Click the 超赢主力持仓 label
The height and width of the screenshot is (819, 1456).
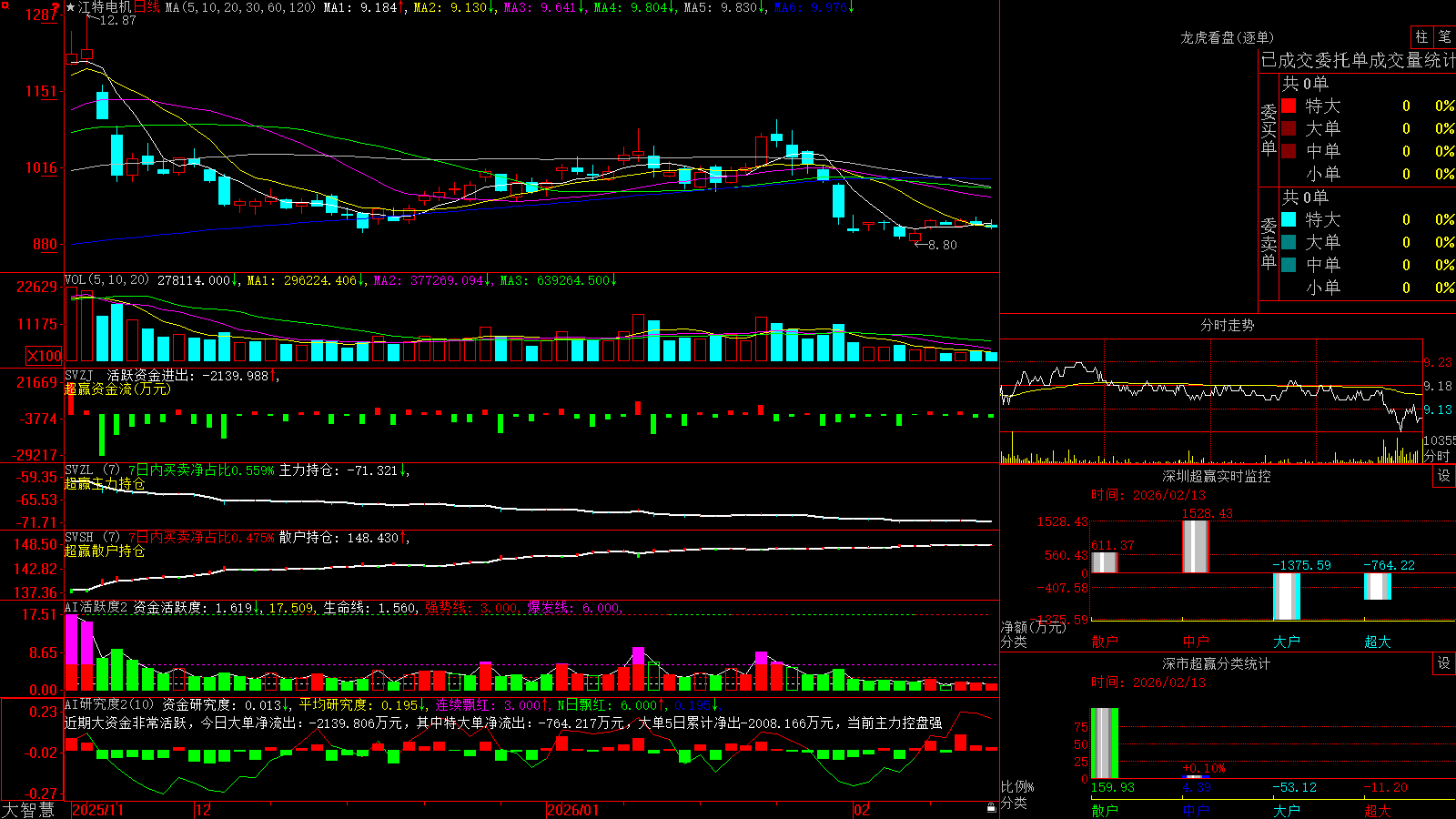[x=105, y=484]
